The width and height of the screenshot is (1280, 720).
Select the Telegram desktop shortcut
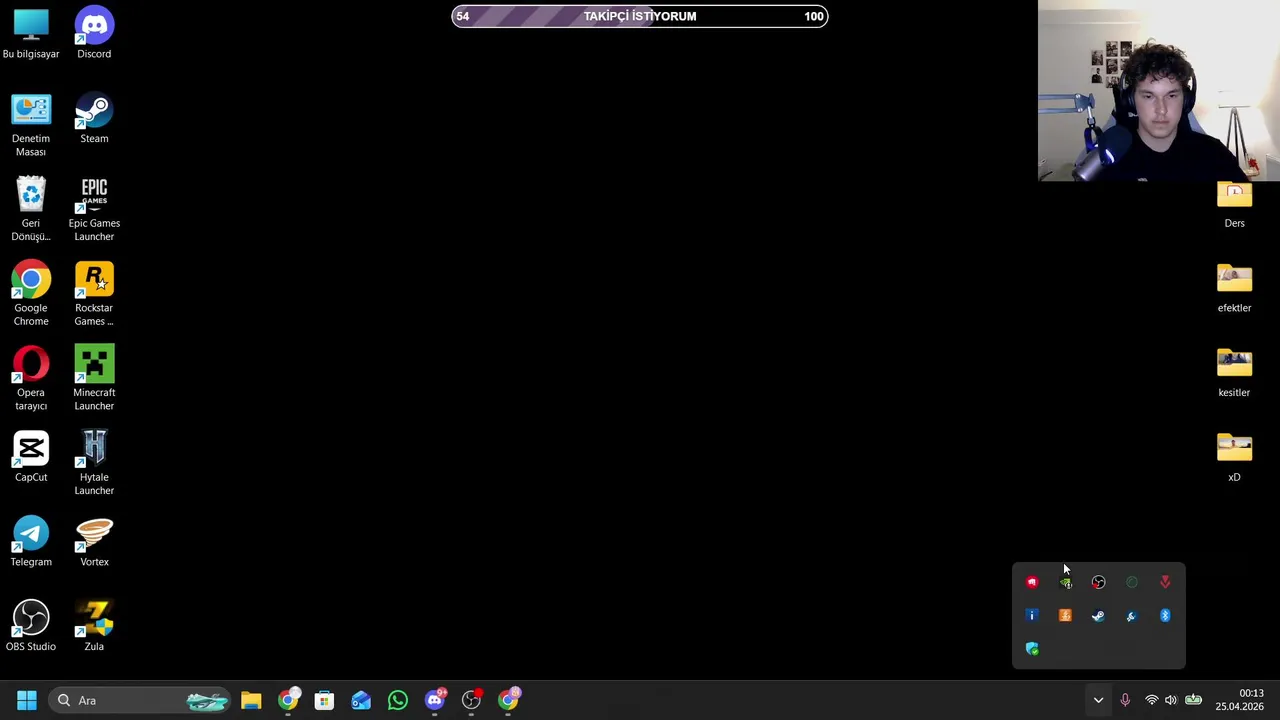[31, 542]
